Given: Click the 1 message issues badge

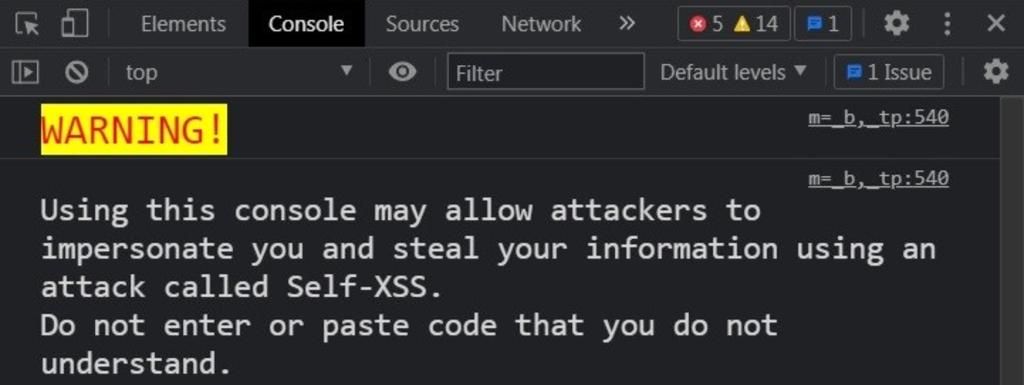Looking at the screenshot, I should click(x=823, y=24).
